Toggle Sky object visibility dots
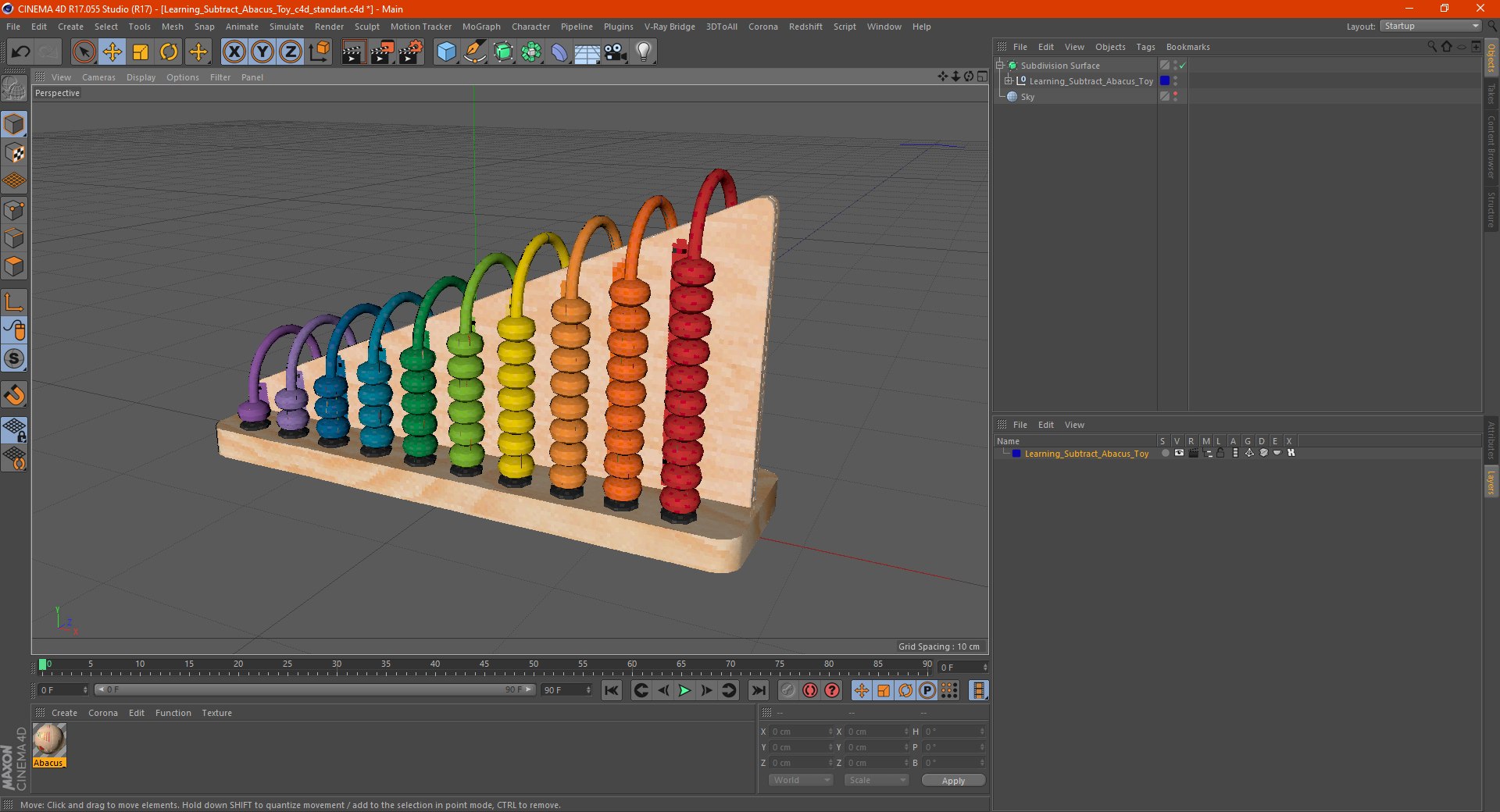This screenshot has width=1500, height=812. coord(1175,96)
